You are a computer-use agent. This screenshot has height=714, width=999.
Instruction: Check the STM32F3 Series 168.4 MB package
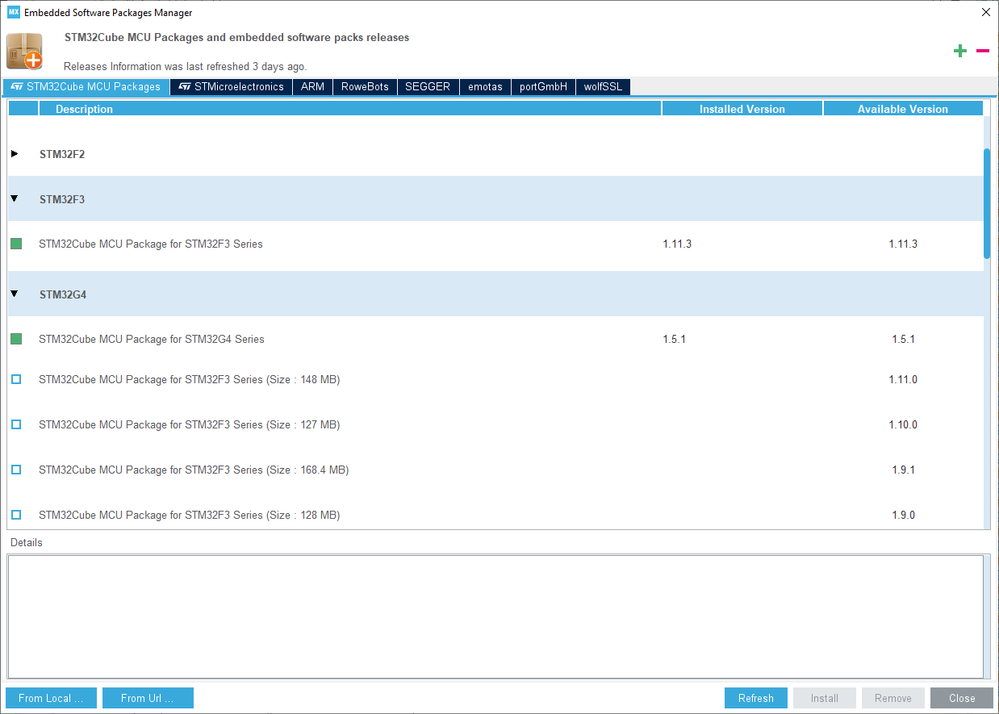17,469
